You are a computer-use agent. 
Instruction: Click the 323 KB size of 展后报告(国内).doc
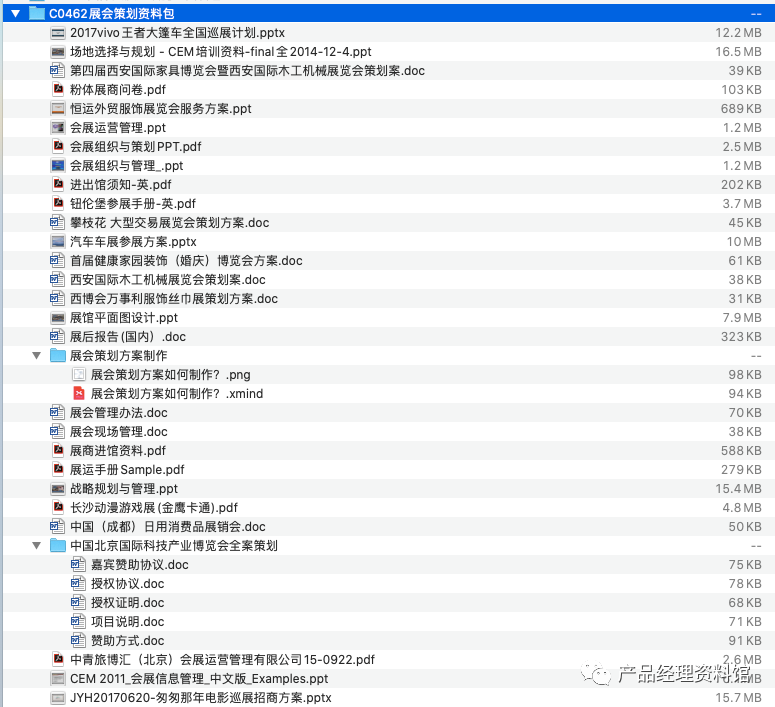(741, 337)
